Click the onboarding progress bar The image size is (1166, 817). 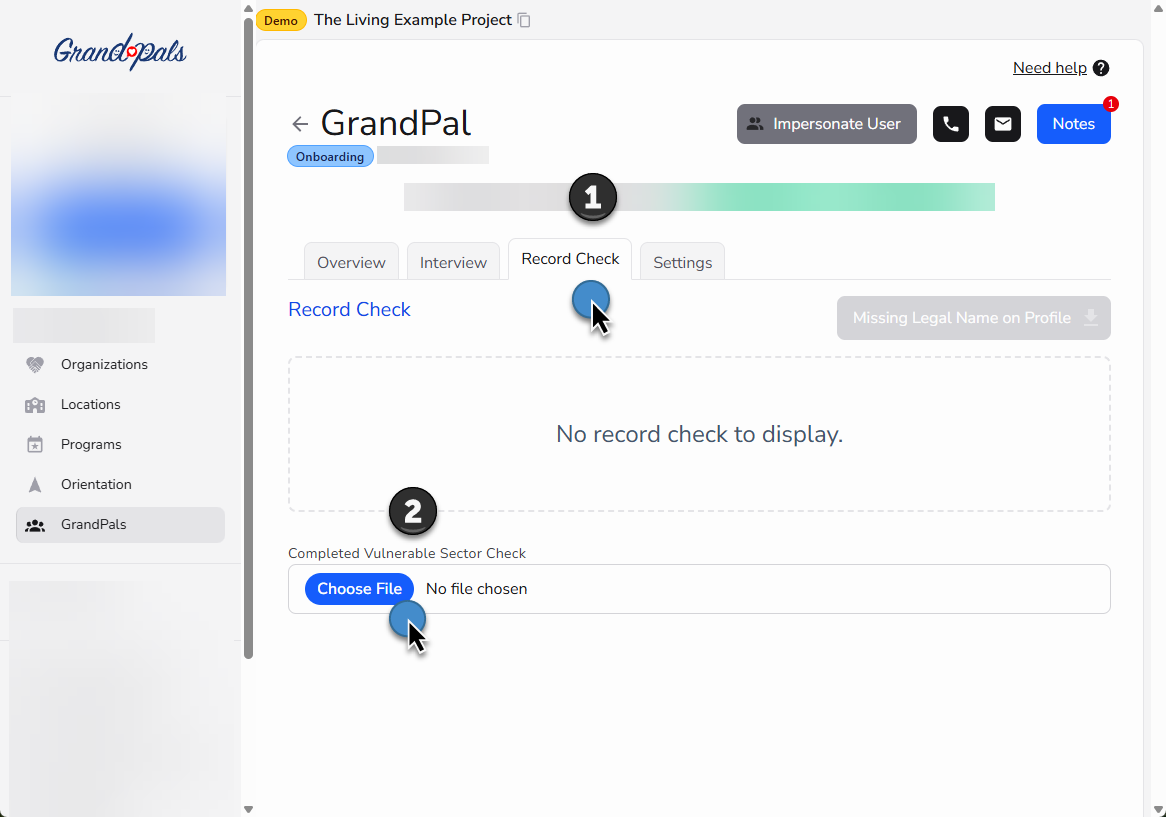point(699,197)
